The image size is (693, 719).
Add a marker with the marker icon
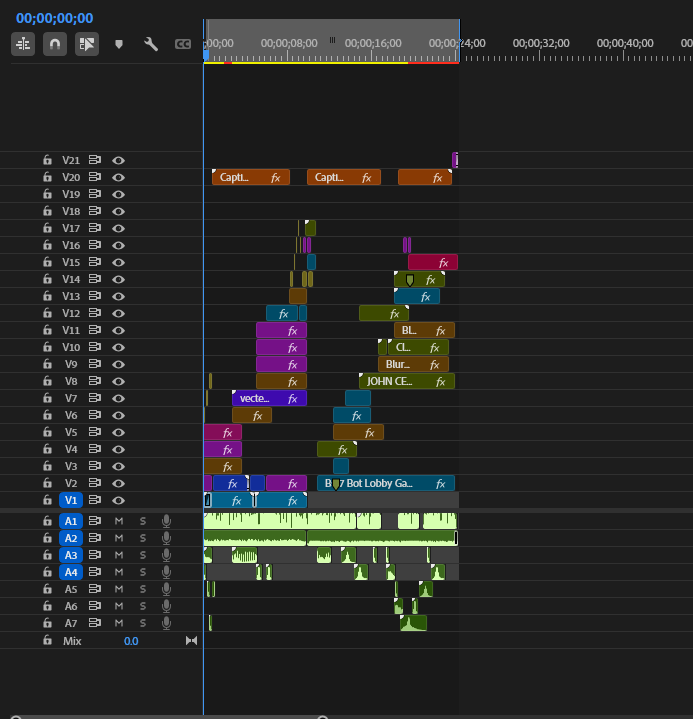(x=119, y=44)
